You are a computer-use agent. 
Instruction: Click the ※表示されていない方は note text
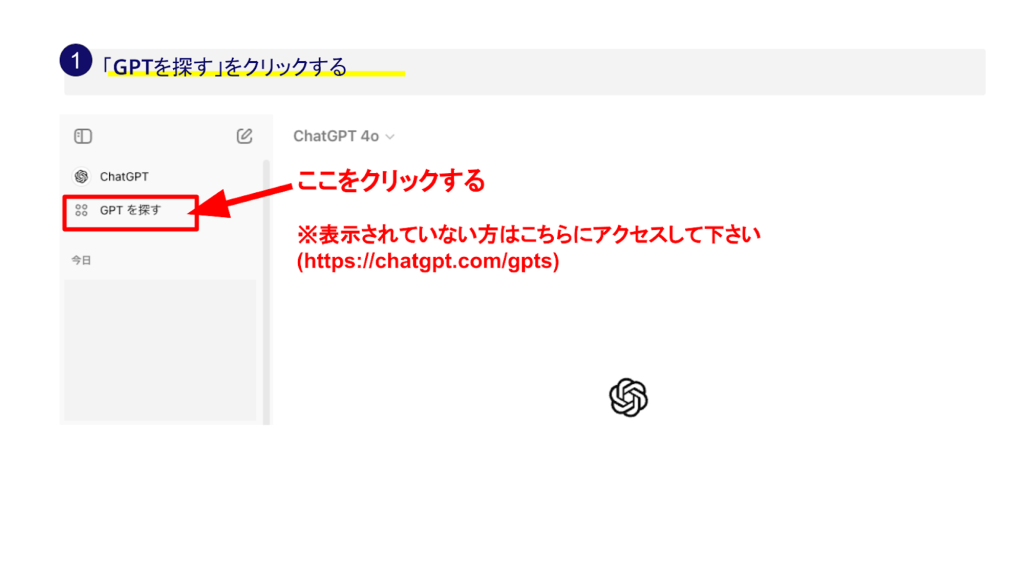click(x=530, y=235)
